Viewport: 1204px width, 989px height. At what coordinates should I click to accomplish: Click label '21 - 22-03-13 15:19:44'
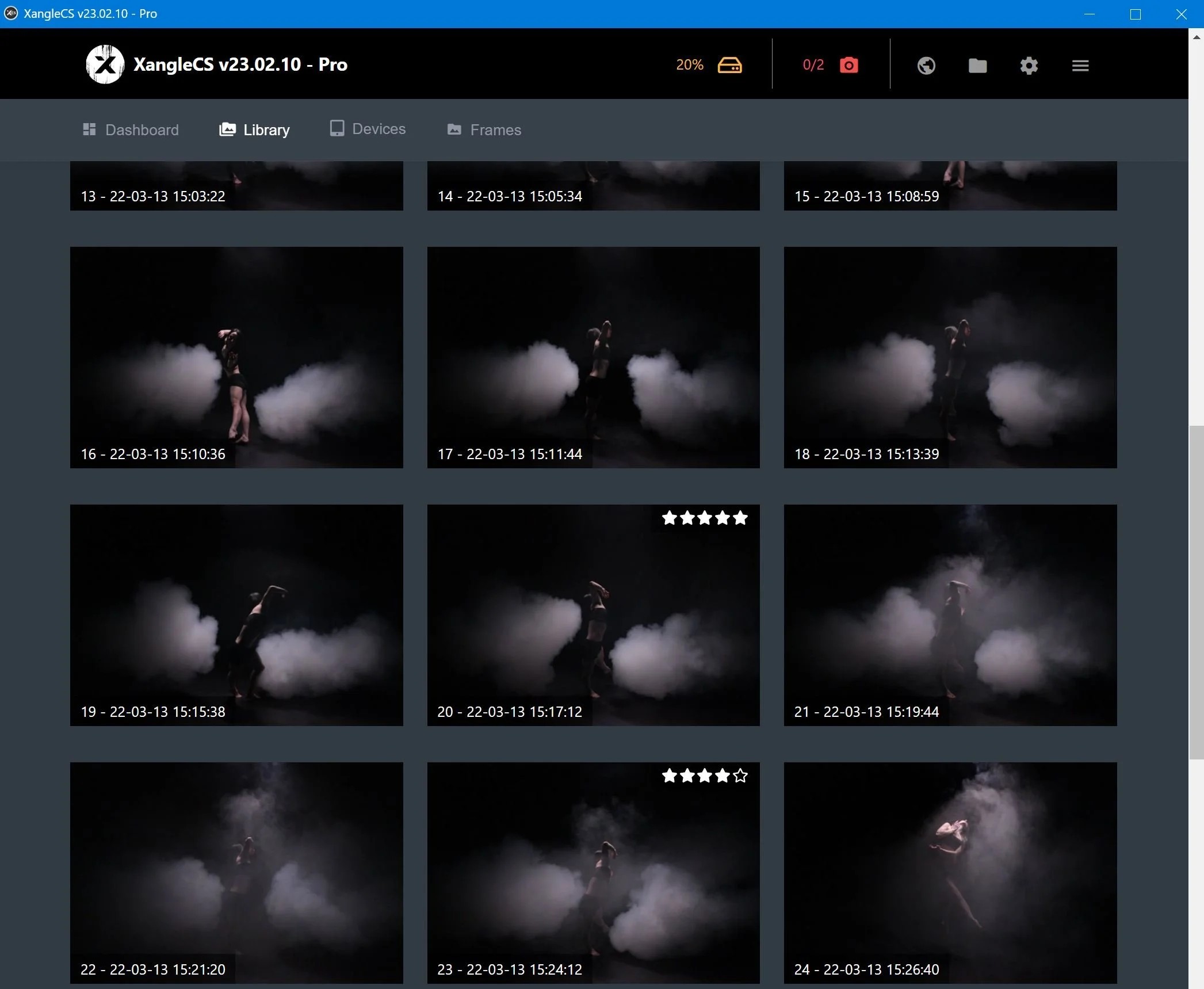point(867,712)
